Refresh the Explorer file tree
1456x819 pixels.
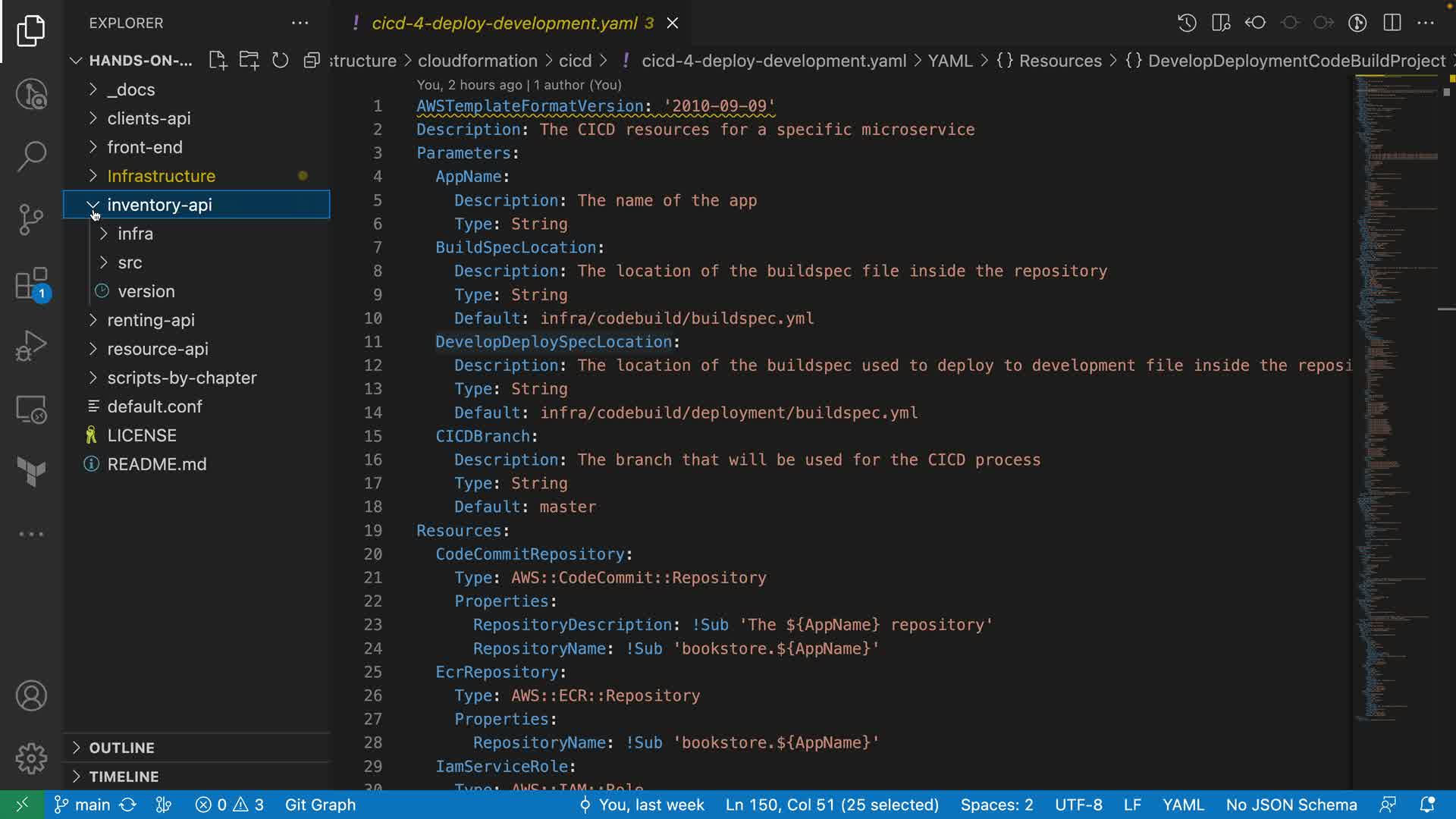(280, 61)
